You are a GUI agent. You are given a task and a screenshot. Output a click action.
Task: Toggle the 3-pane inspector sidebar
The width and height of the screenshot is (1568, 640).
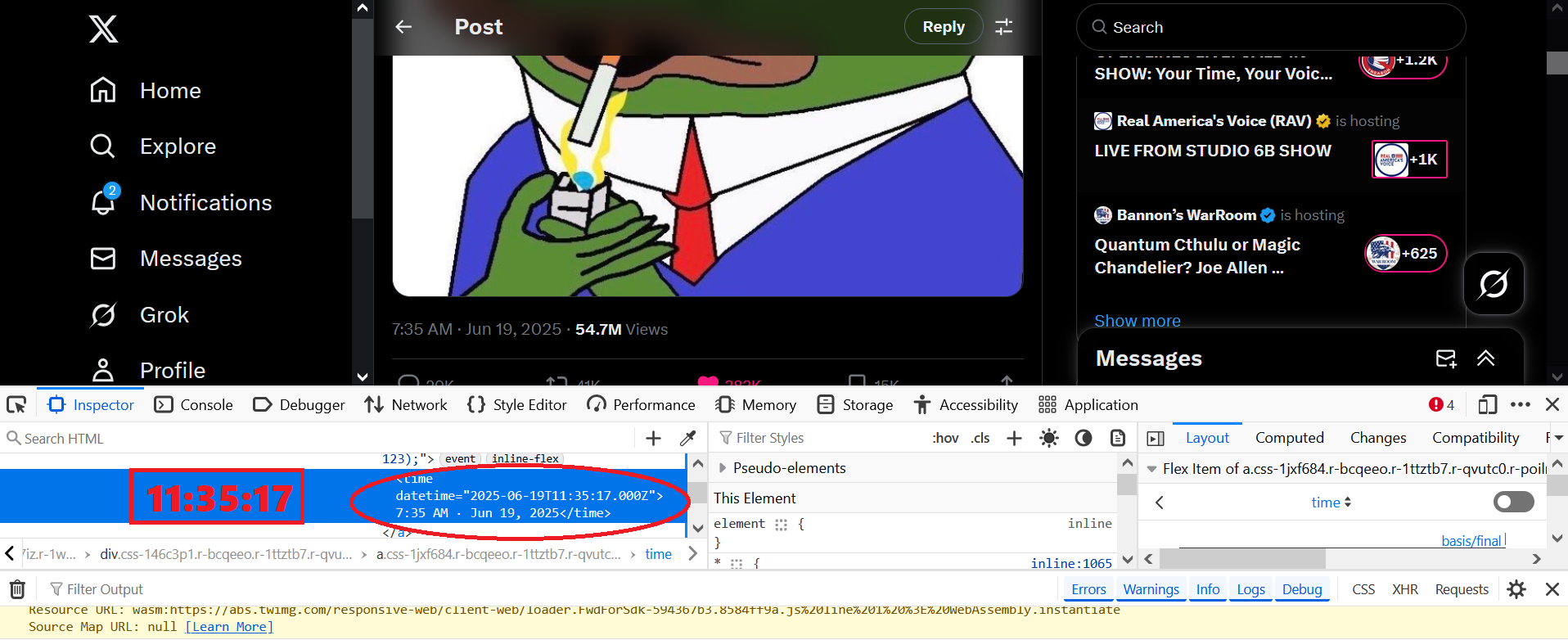(x=1156, y=439)
